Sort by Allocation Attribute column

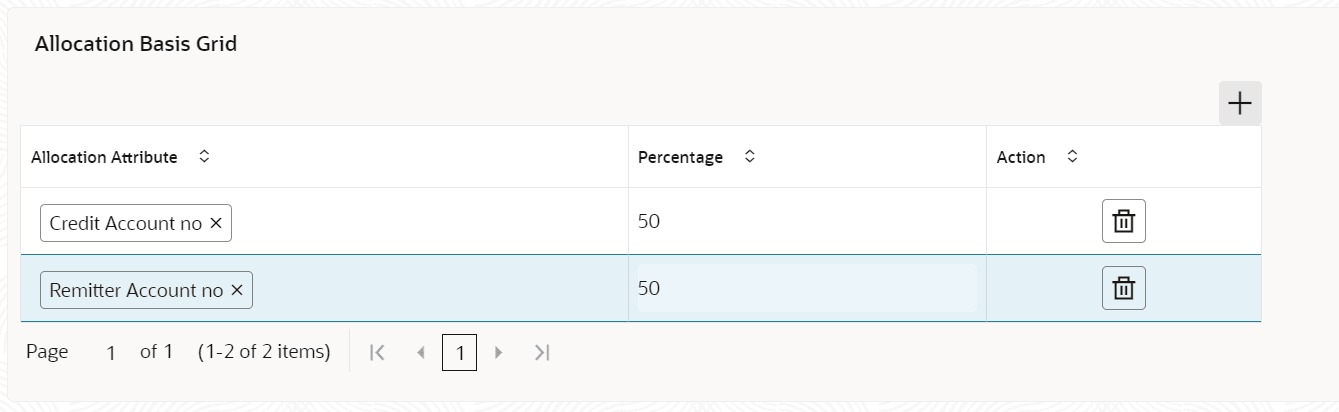204,157
